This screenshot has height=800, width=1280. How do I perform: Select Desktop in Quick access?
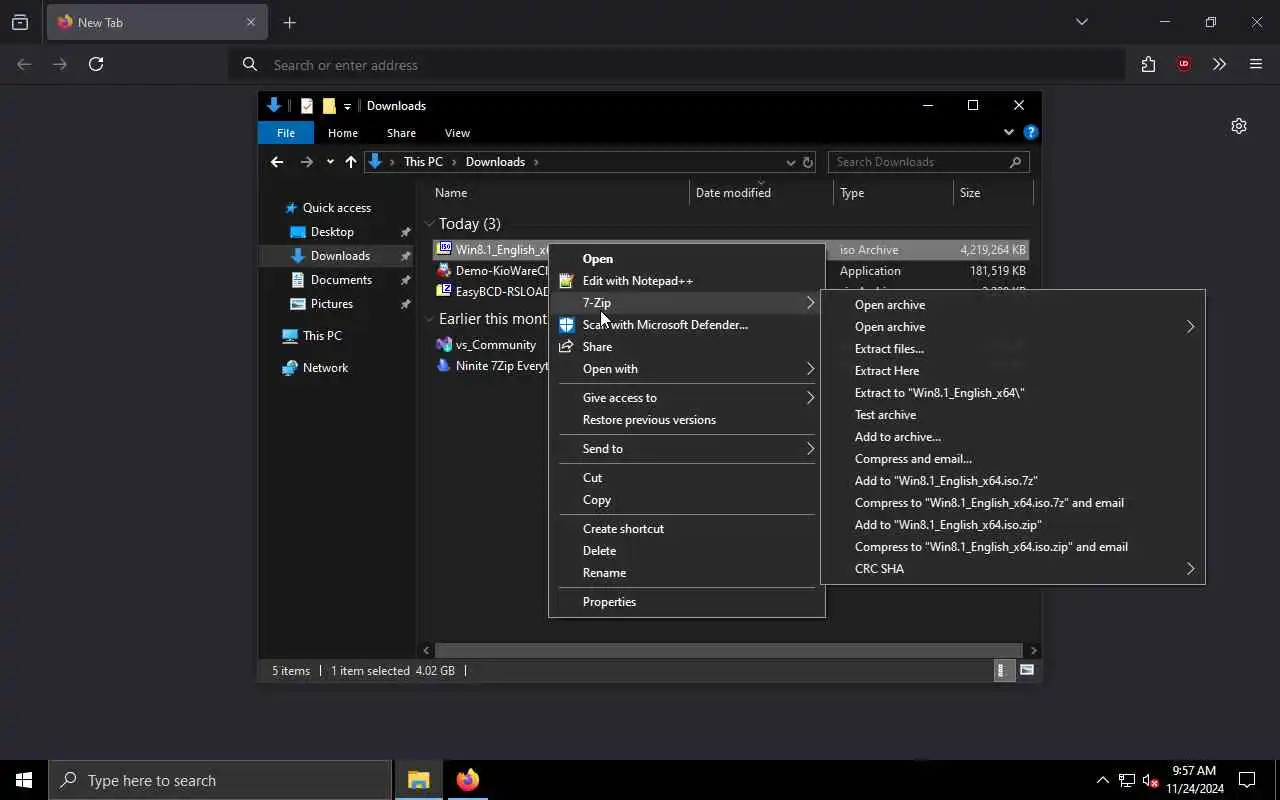tap(332, 232)
